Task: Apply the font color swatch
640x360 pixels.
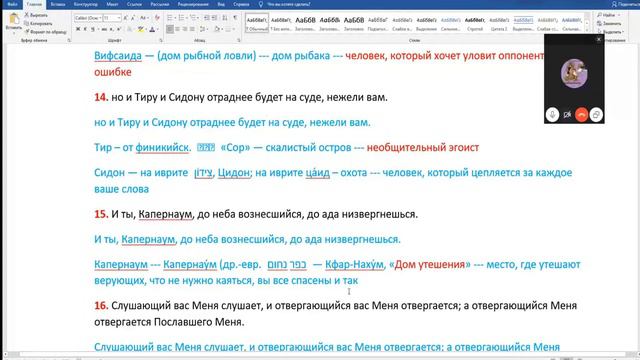Action: (x=152, y=29)
